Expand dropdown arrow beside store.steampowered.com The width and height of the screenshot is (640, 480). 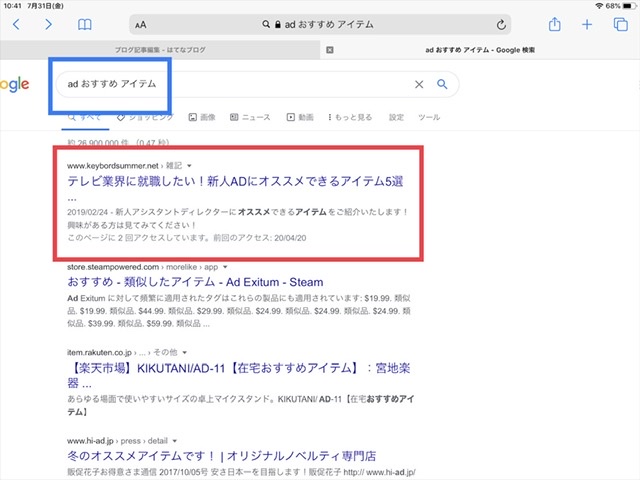coord(225,267)
